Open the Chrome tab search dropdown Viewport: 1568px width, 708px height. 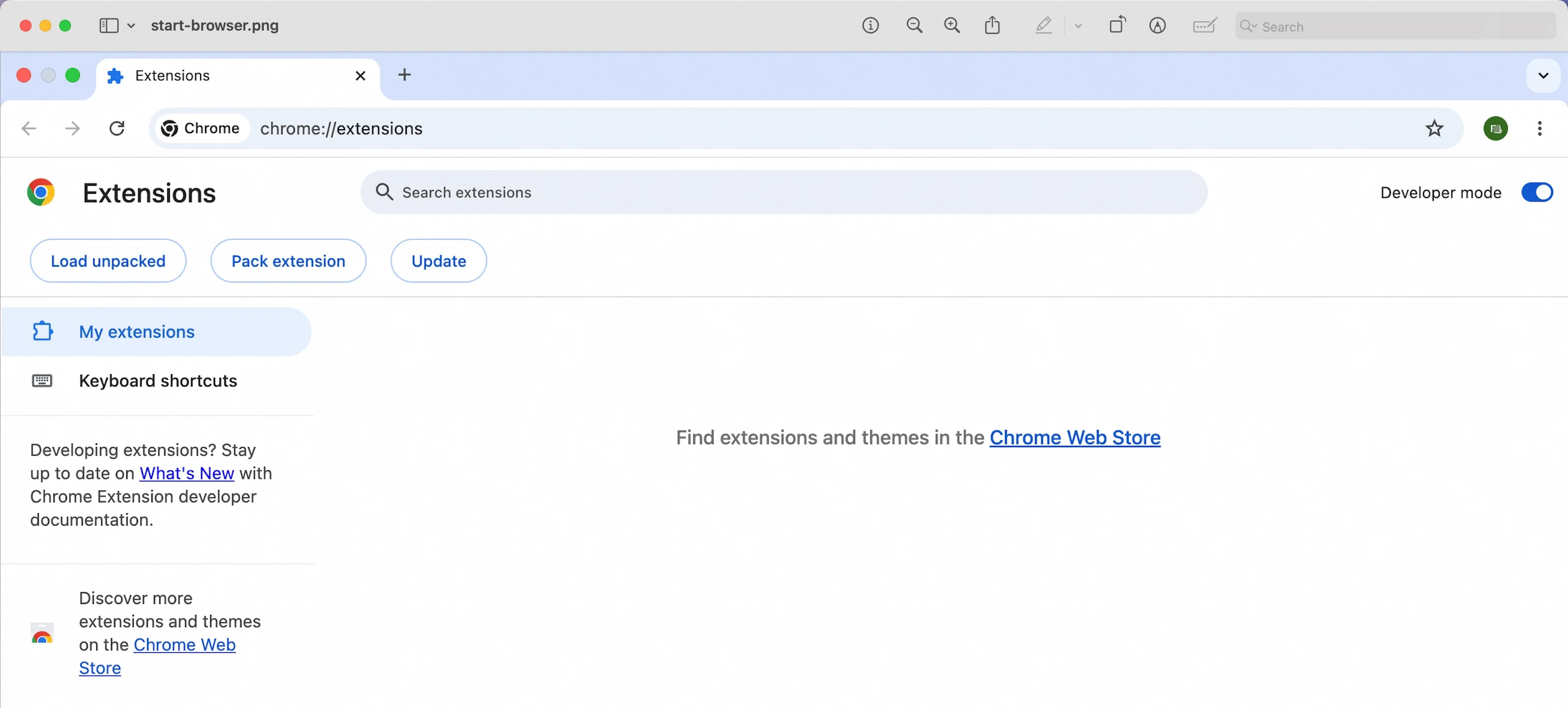1542,75
